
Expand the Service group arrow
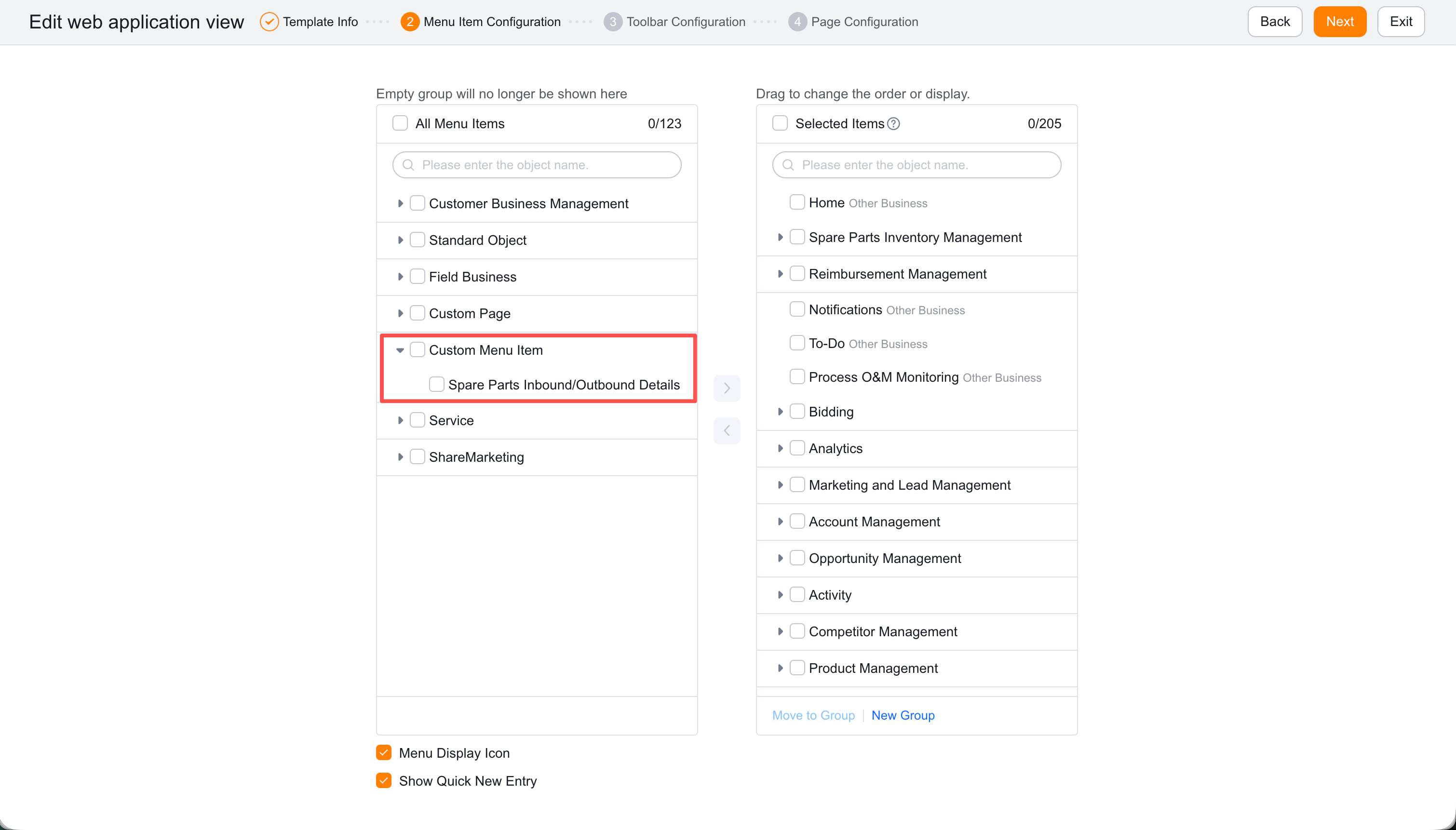(400, 420)
